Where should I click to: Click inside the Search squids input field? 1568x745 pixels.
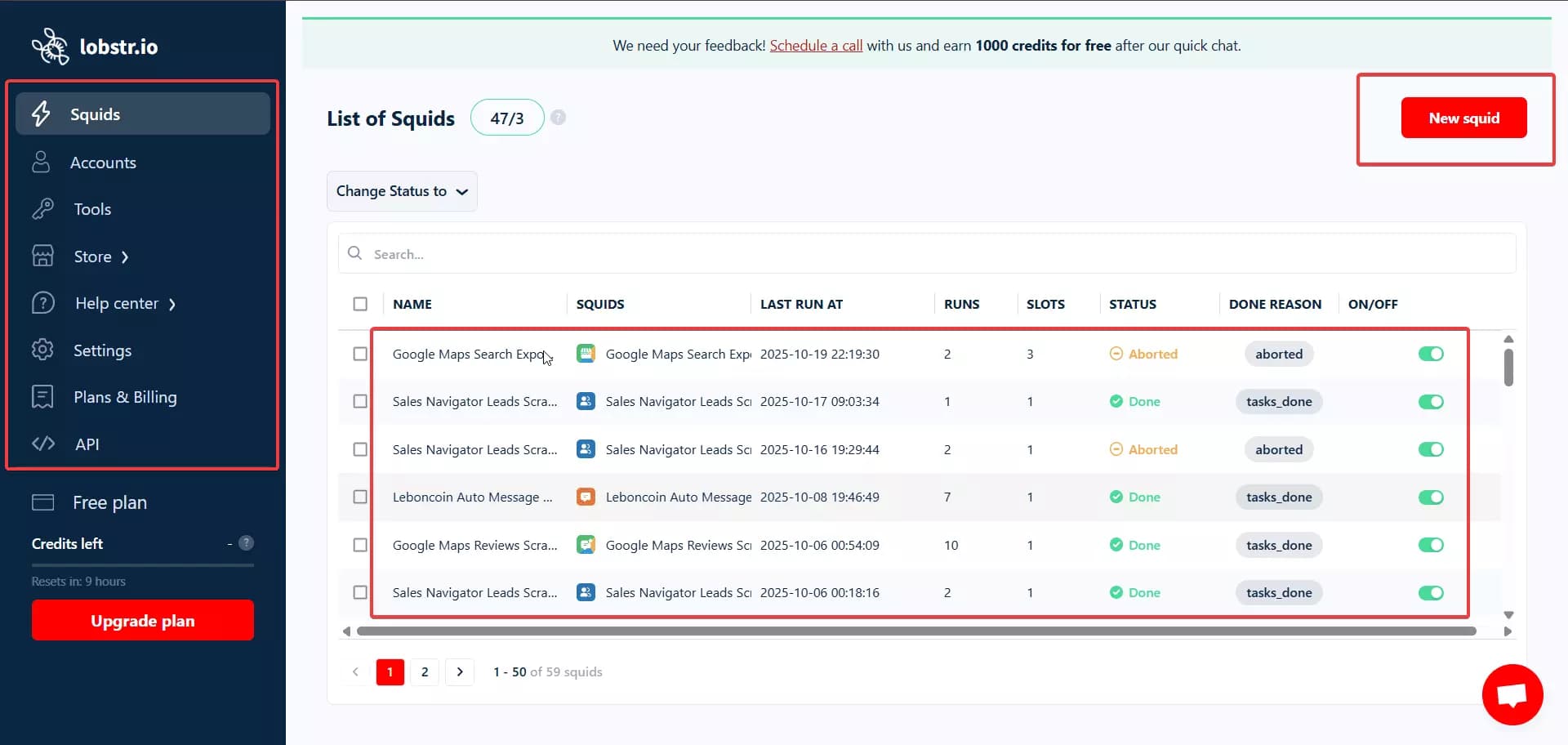click(572, 253)
